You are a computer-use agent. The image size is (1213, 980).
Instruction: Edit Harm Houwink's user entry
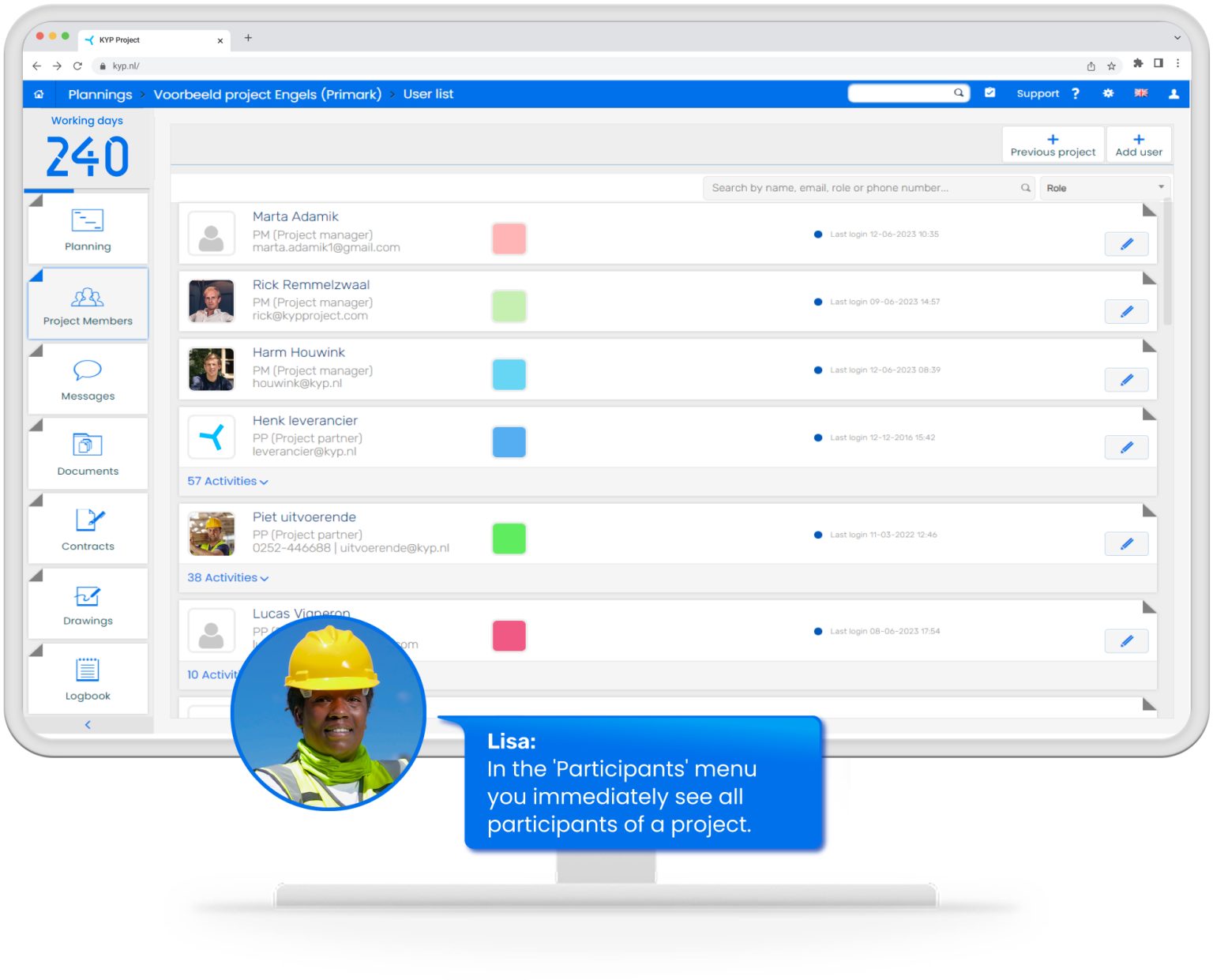[1126, 380]
